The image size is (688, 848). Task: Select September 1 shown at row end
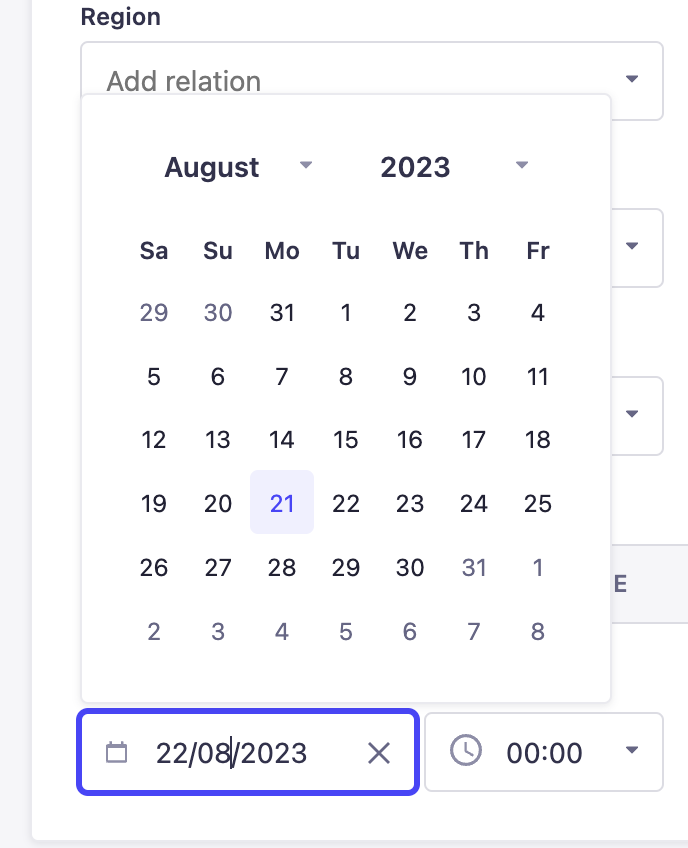tap(538, 567)
